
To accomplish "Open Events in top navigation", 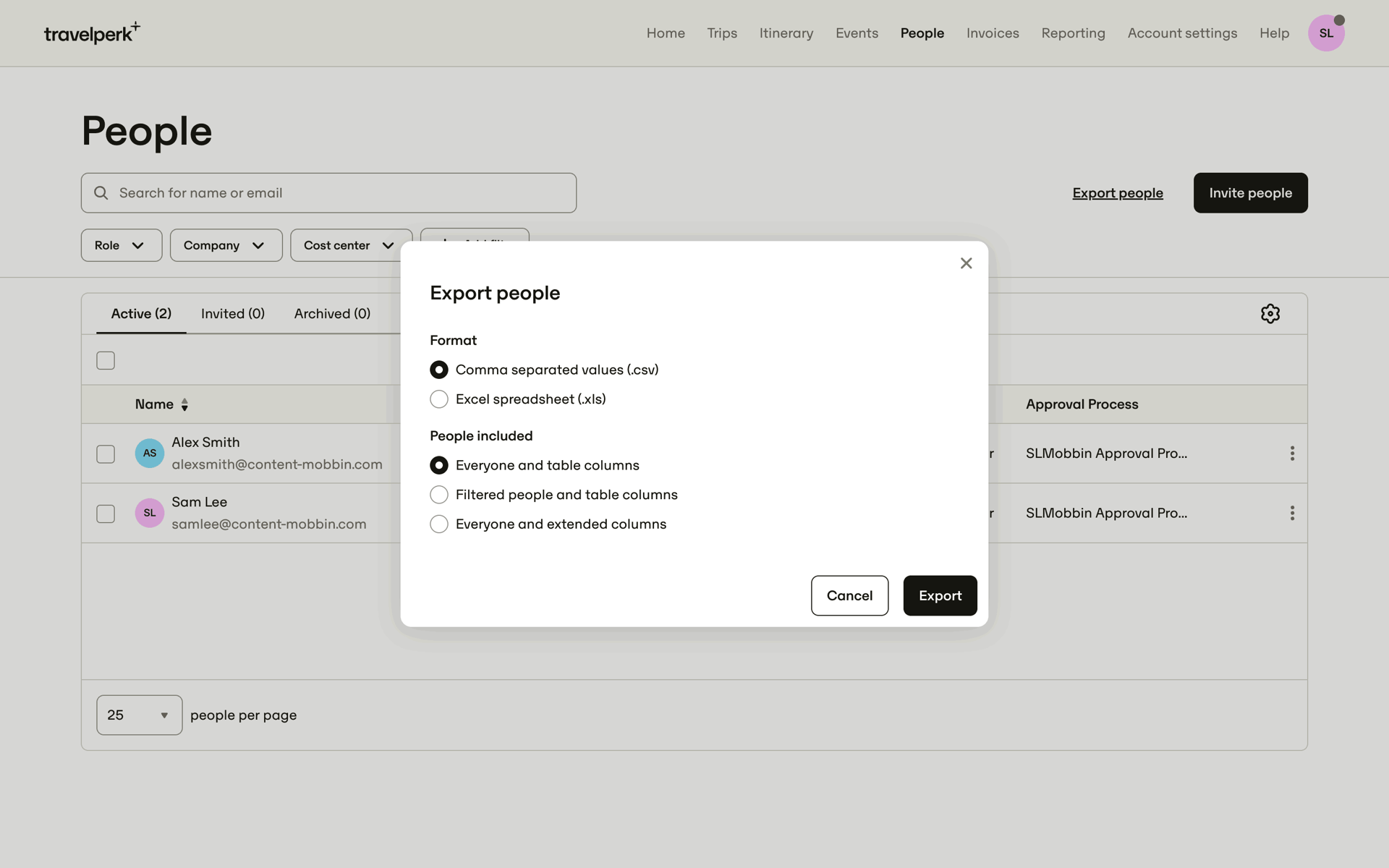I will tap(857, 33).
